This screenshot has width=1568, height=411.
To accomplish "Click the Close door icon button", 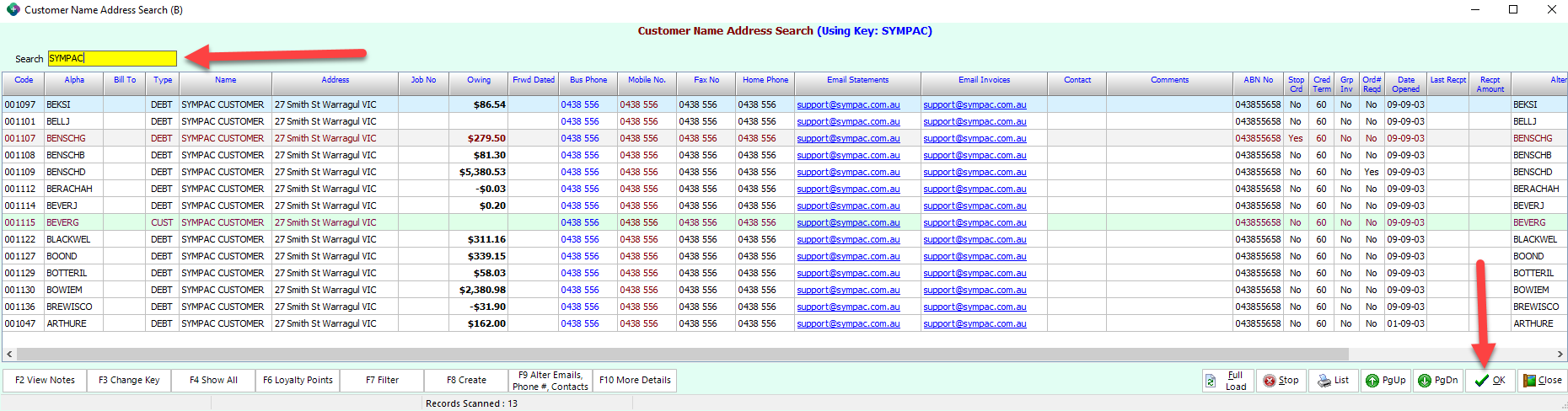I will click(x=1543, y=381).
